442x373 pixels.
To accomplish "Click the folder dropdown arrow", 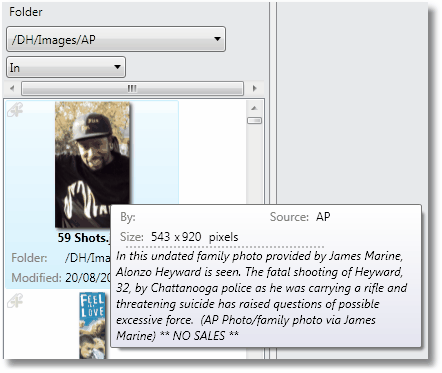I will [x=217, y=39].
